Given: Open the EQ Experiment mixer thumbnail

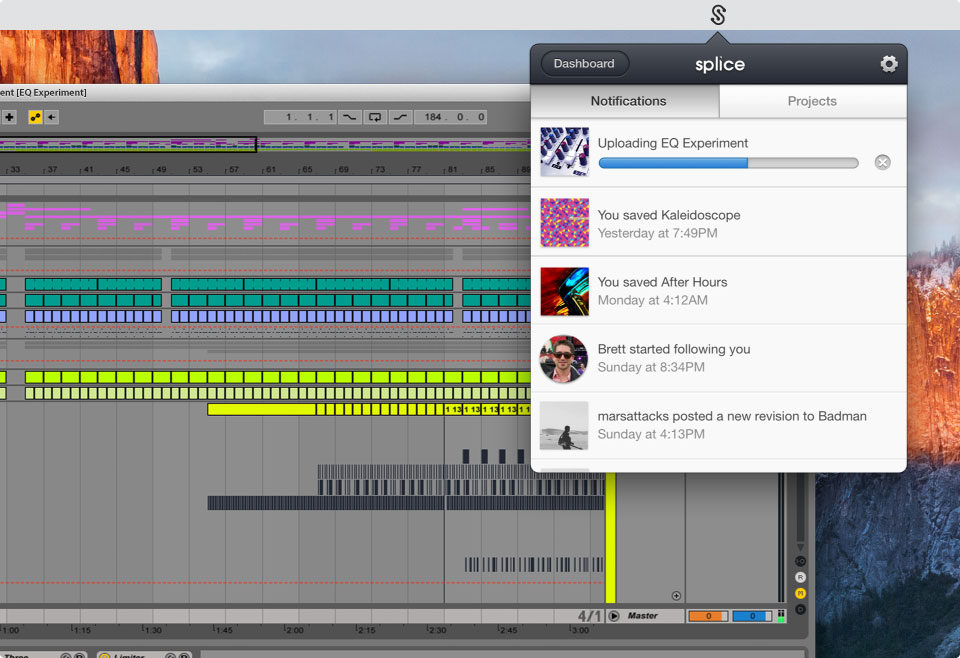Looking at the screenshot, I should pos(564,152).
